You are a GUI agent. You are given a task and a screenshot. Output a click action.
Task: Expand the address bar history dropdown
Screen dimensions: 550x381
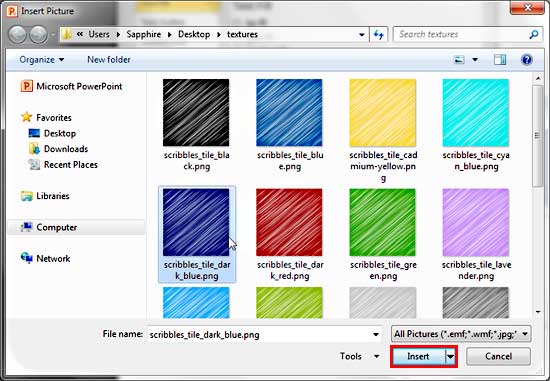(x=362, y=34)
